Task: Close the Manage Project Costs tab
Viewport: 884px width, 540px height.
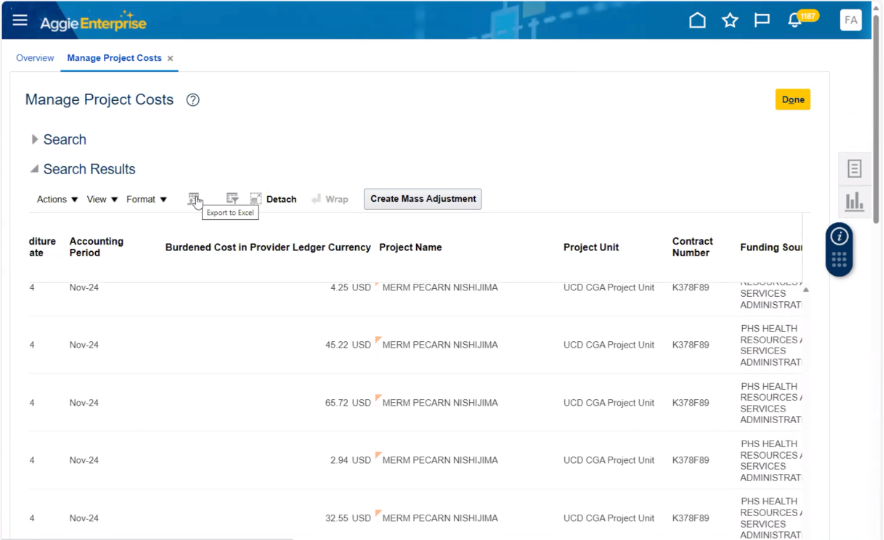Action: point(170,58)
